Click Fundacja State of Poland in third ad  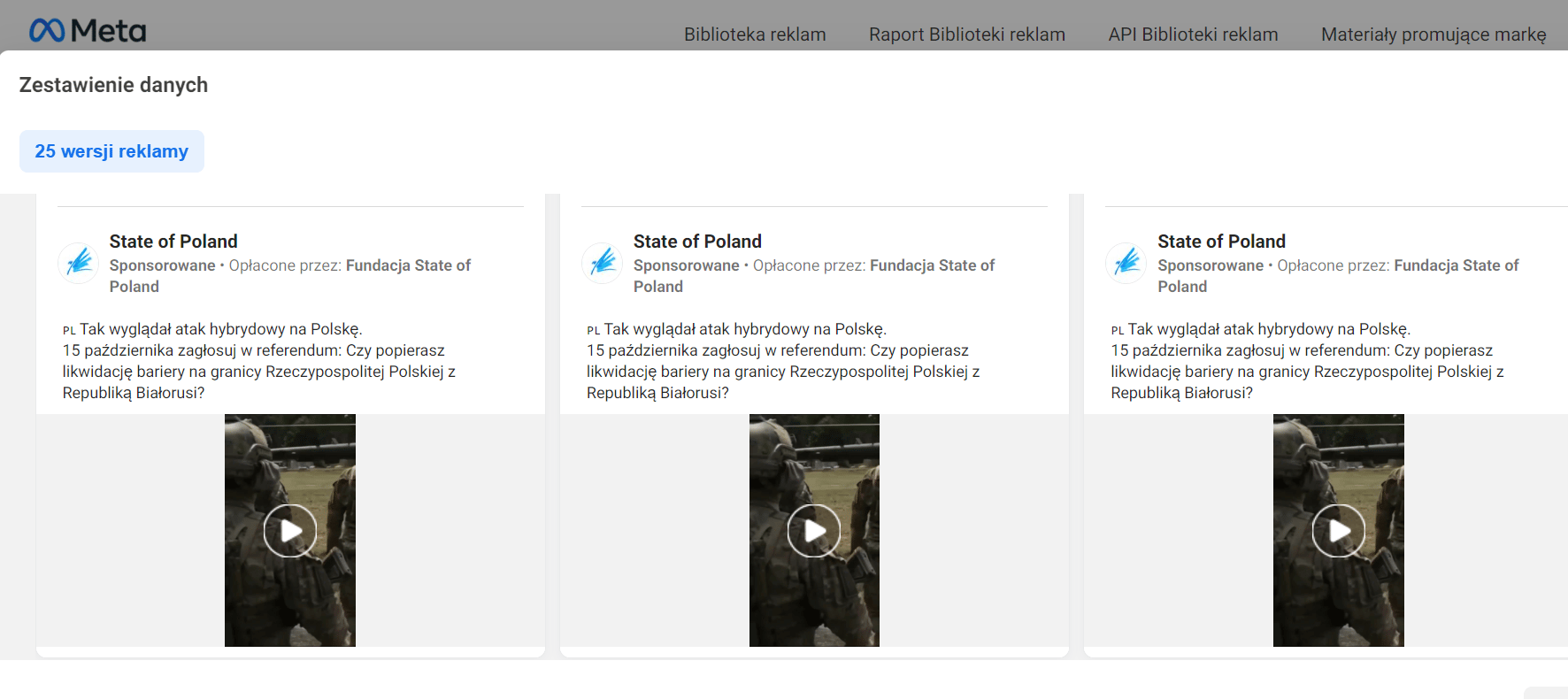(x=1338, y=276)
